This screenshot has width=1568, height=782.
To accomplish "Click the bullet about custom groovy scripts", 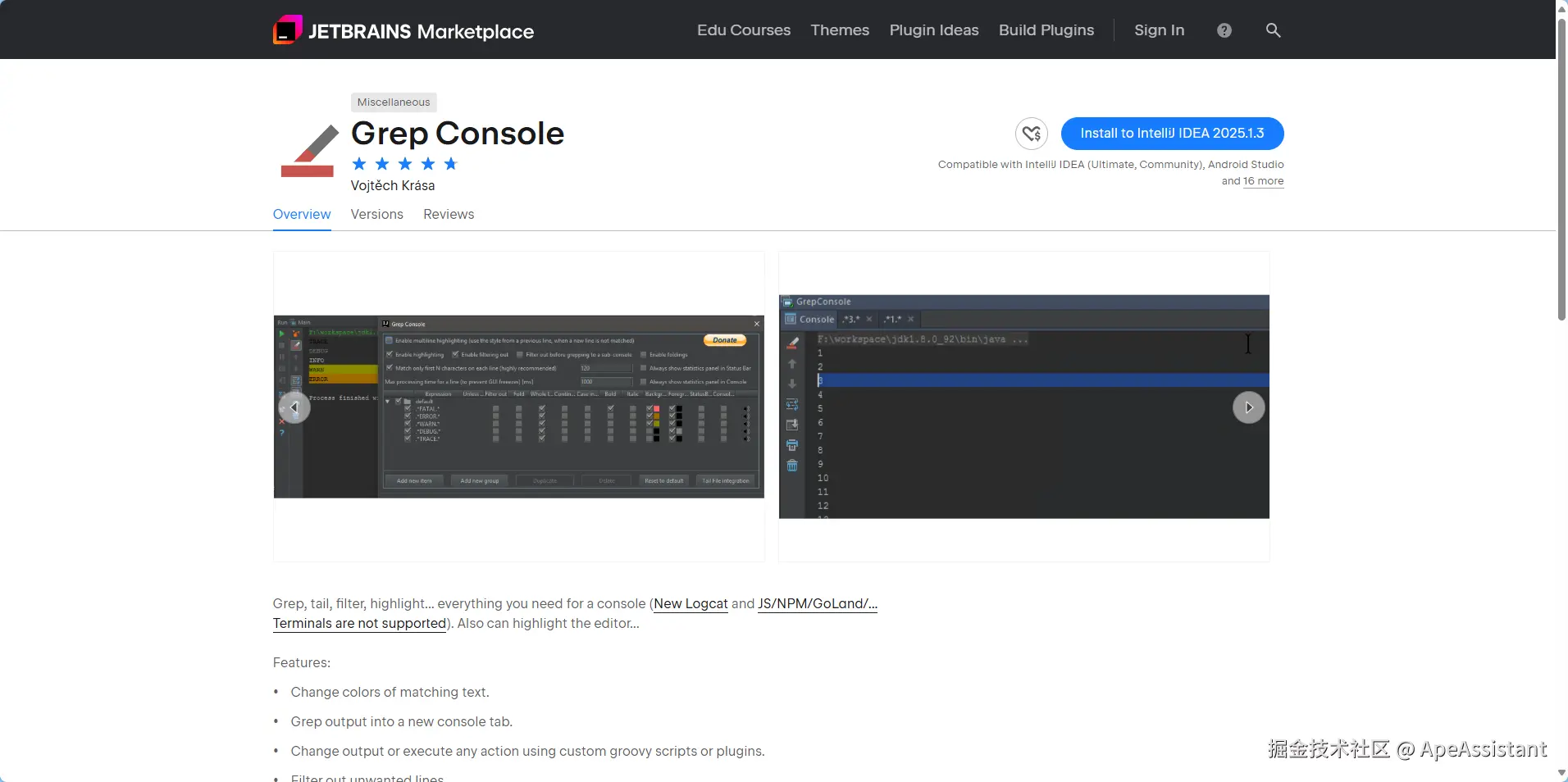I will pos(527,752).
